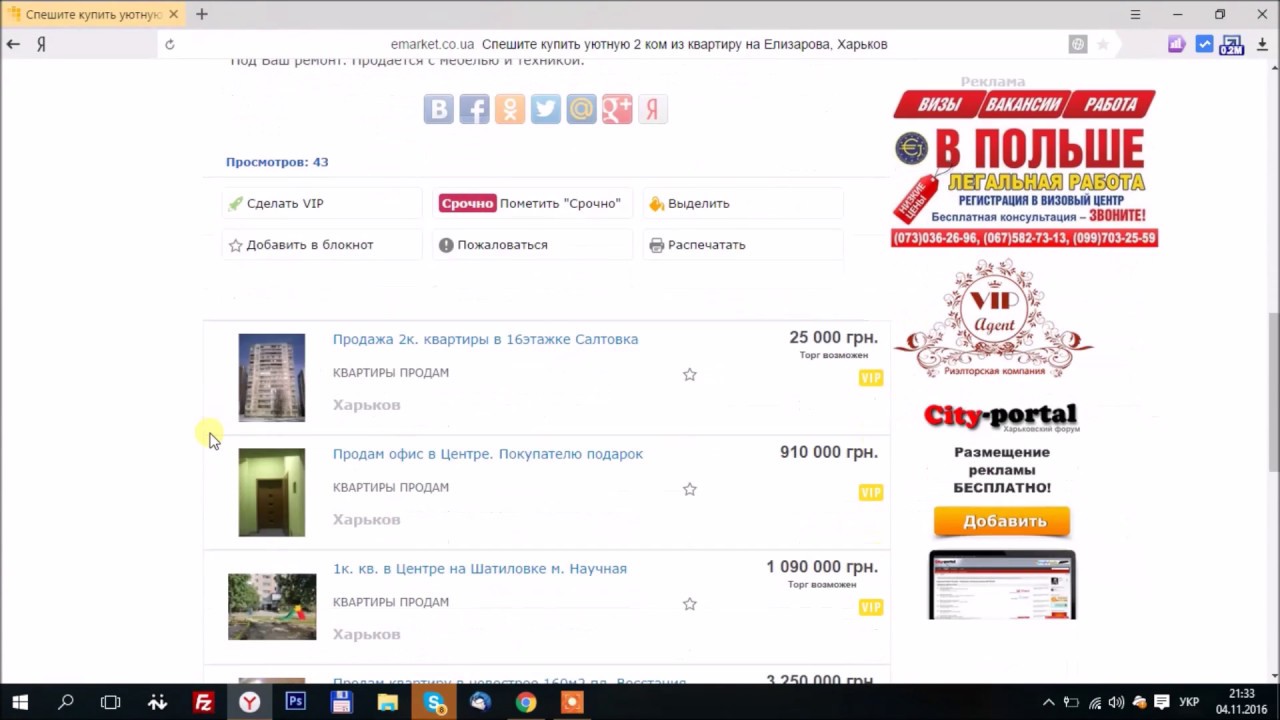Open Windows Start menu
Viewport: 1280px width, 720px height.
click(20, 702)
